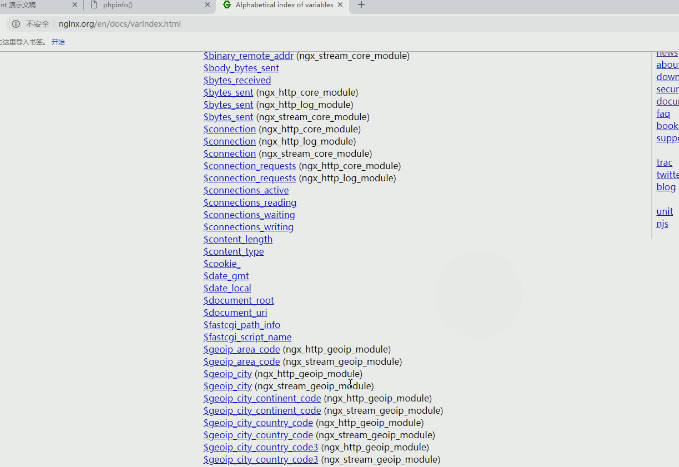This screenshot has height=467, width=679.
Task: Open the $date_gmt link
Action: [226, 276]
